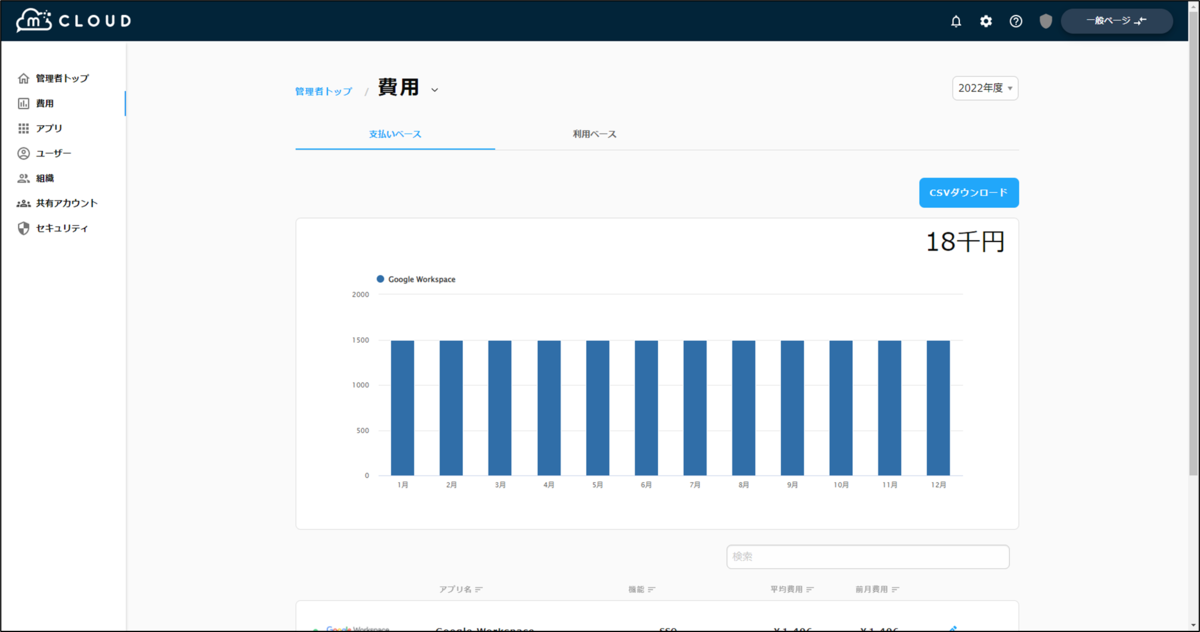Click the 1月 bar in chart
The image size is (1200, 632).
(x=402, y=408)
